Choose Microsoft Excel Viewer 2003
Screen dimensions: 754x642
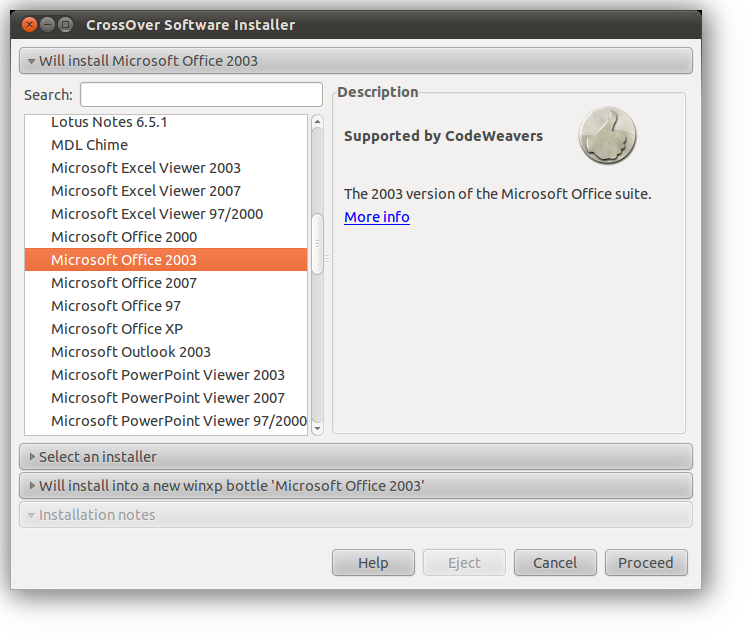pos(166,168)
